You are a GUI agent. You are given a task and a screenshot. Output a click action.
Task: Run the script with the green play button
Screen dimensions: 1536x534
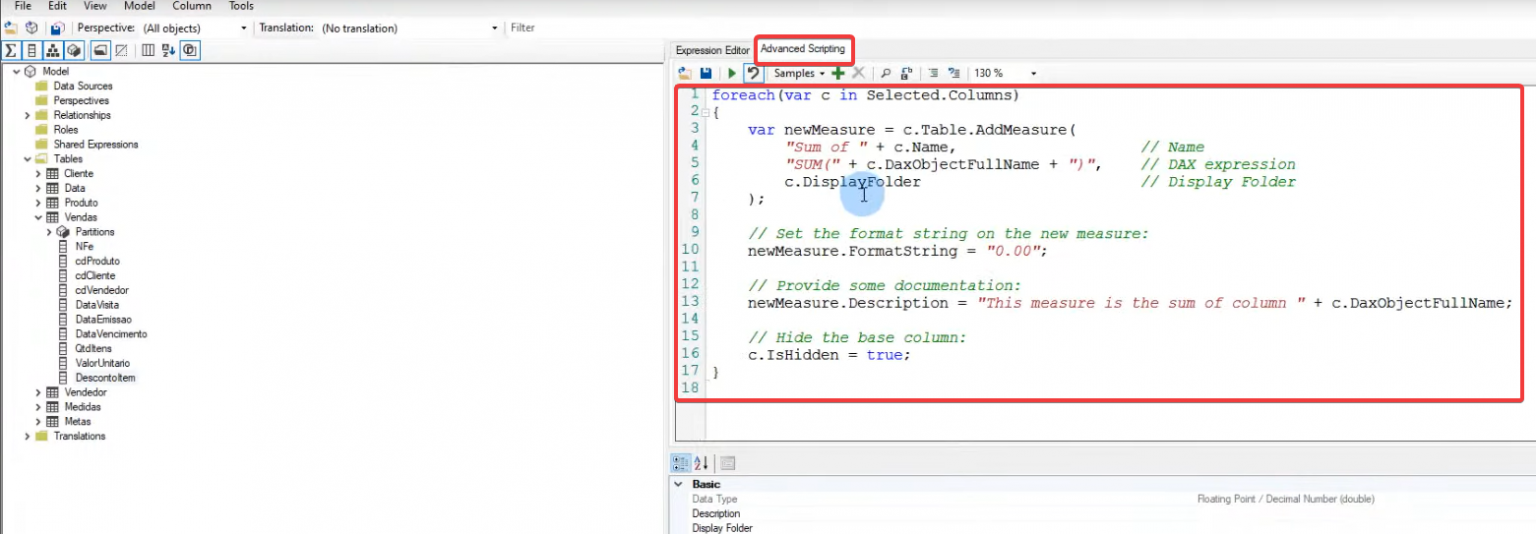click(x=732, y=73)
